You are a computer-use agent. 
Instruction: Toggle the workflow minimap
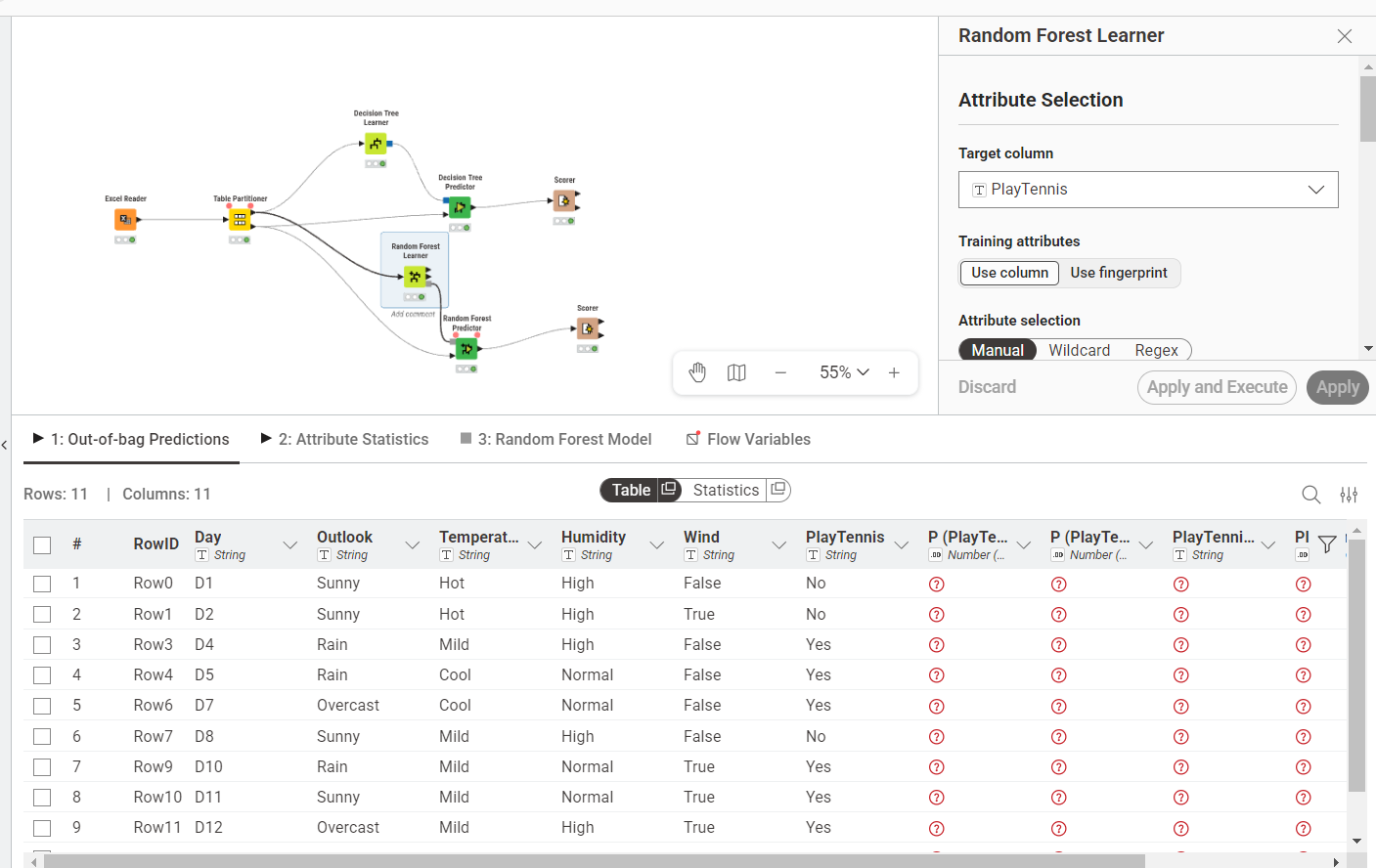737,372
